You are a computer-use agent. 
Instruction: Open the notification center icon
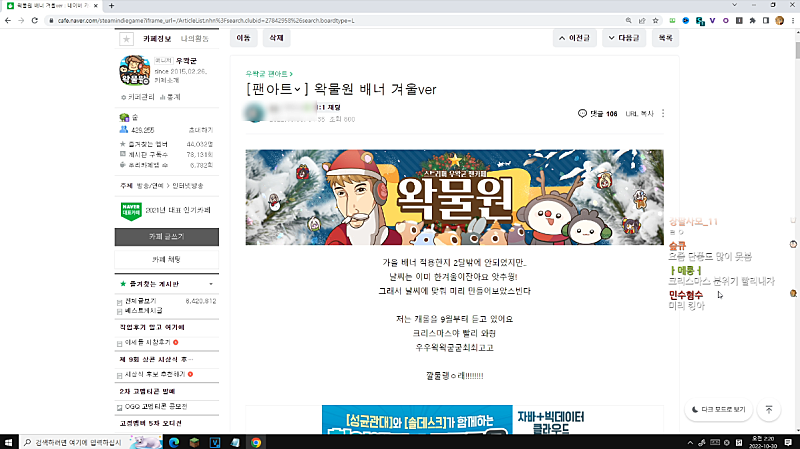pyautogui.click(x=788, y=442)
